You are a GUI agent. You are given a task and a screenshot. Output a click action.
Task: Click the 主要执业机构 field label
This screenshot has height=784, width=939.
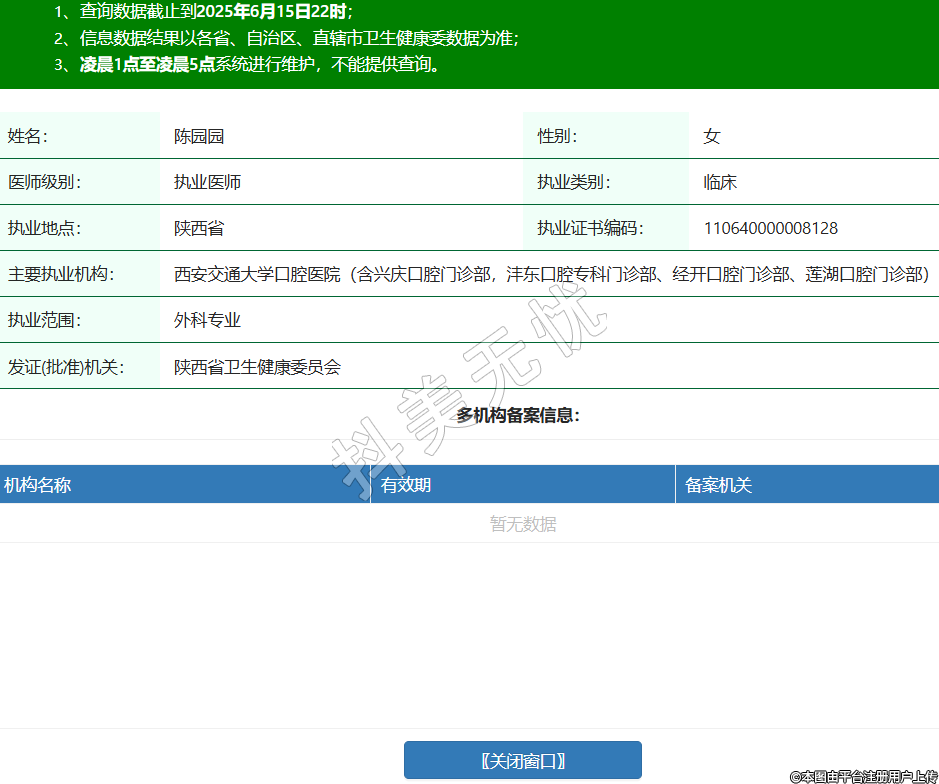61,274
